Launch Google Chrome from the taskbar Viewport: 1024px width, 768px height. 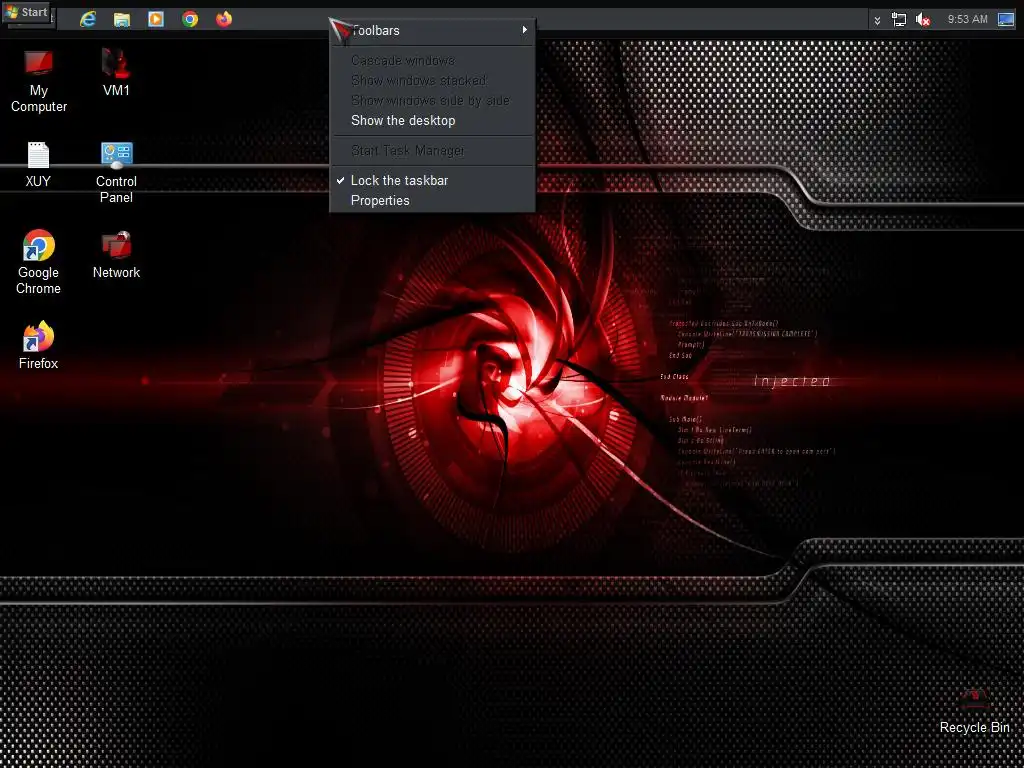point(190,20)
